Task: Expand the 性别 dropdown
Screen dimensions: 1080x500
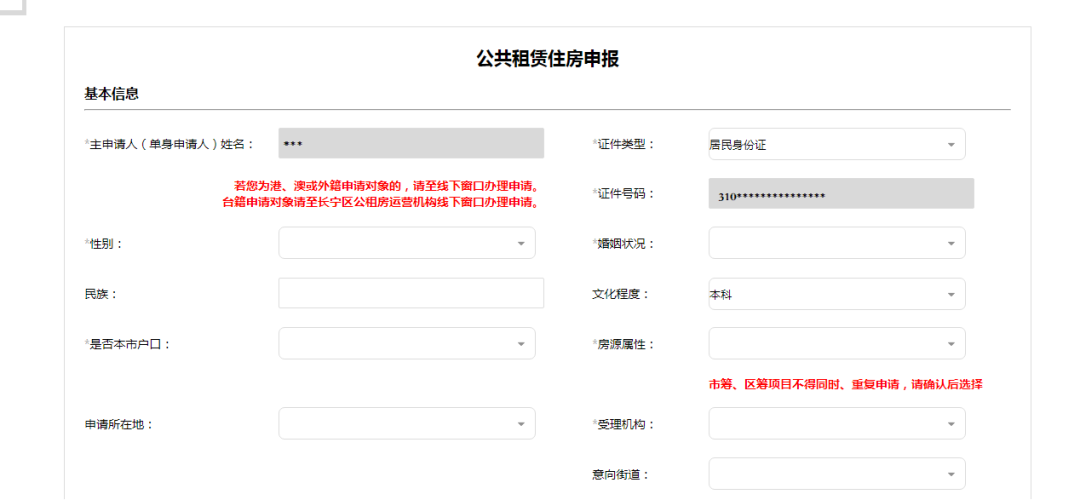Action: pyautogui.click(x=406, y=243)
